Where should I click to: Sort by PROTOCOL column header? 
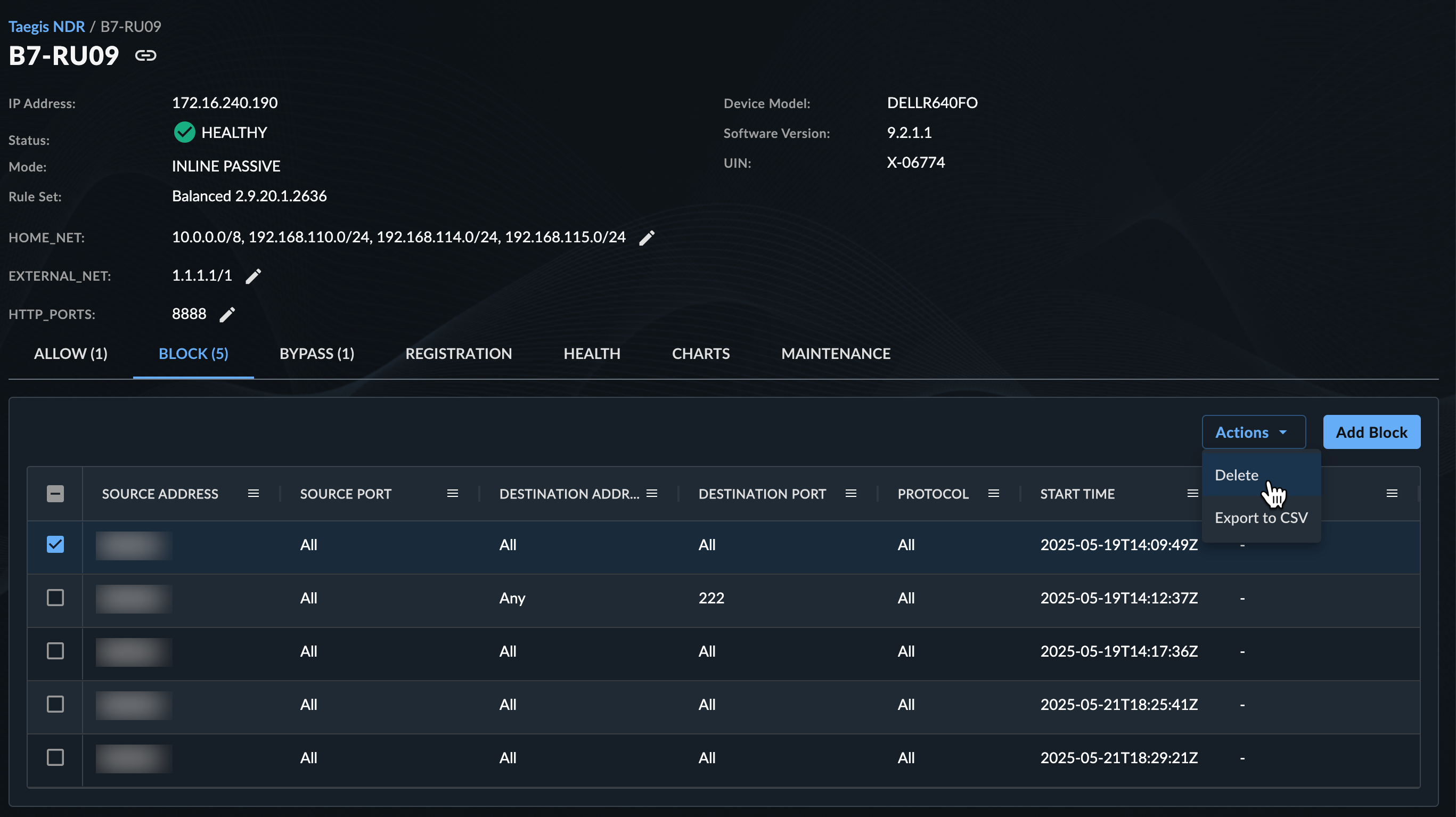[x=933, y=494]
